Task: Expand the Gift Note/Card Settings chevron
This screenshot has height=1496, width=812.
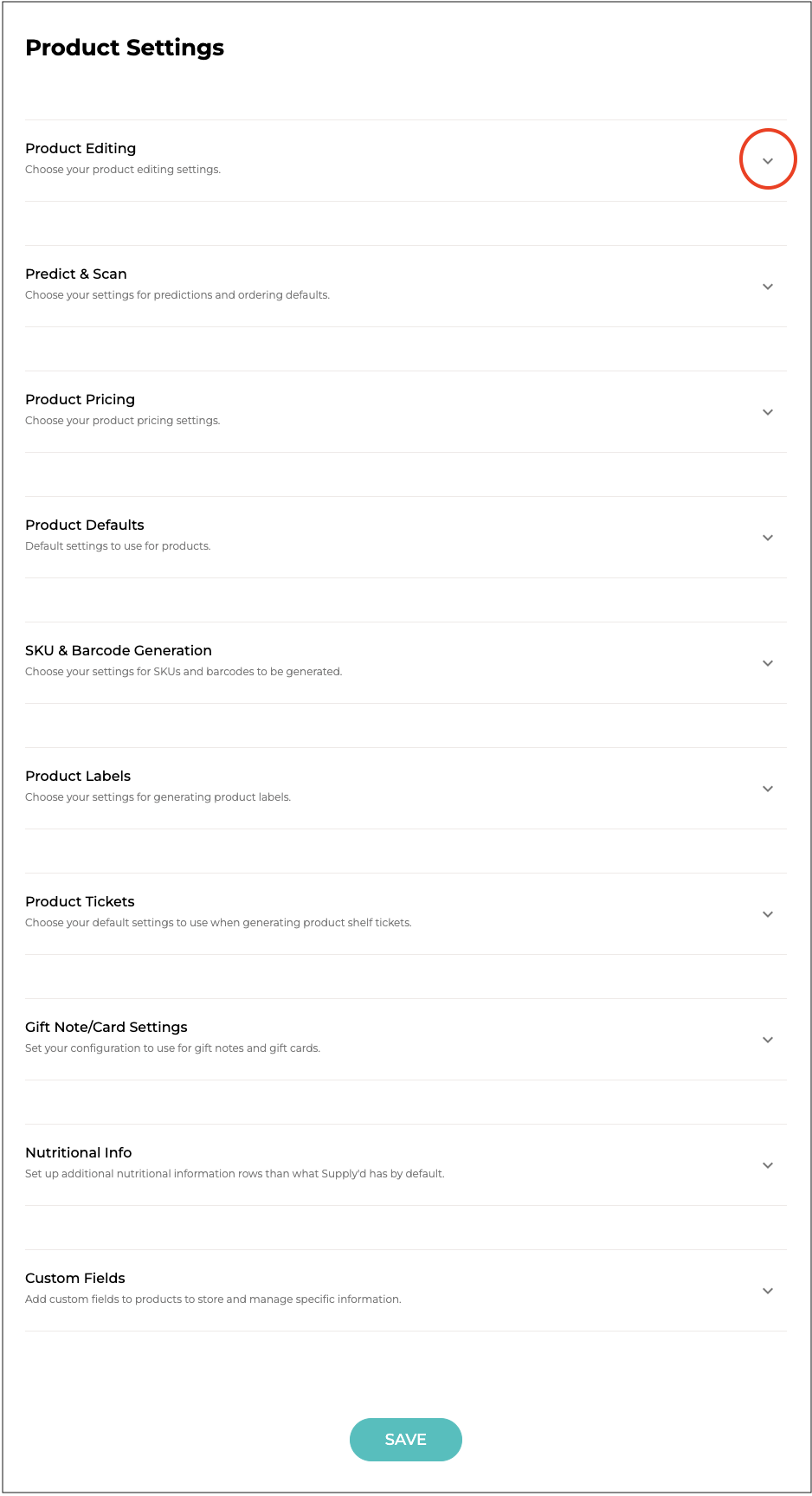Action: (767, 1040)
